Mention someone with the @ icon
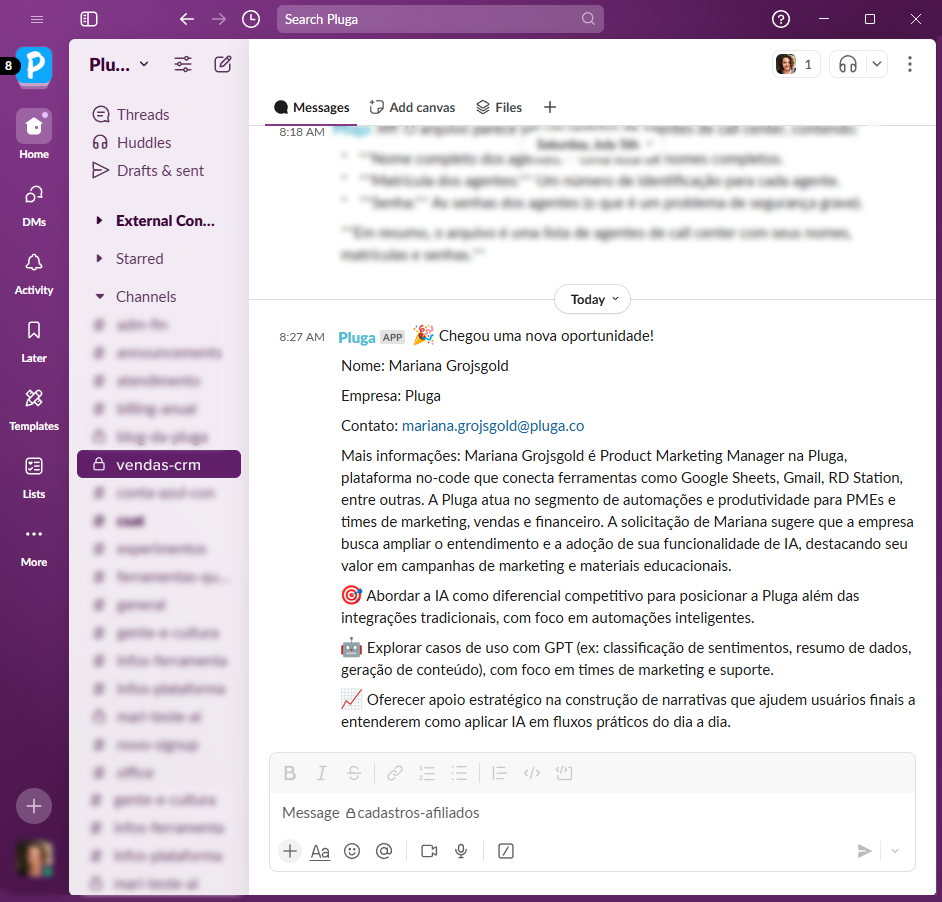942x902 pixels. (384, 851)
